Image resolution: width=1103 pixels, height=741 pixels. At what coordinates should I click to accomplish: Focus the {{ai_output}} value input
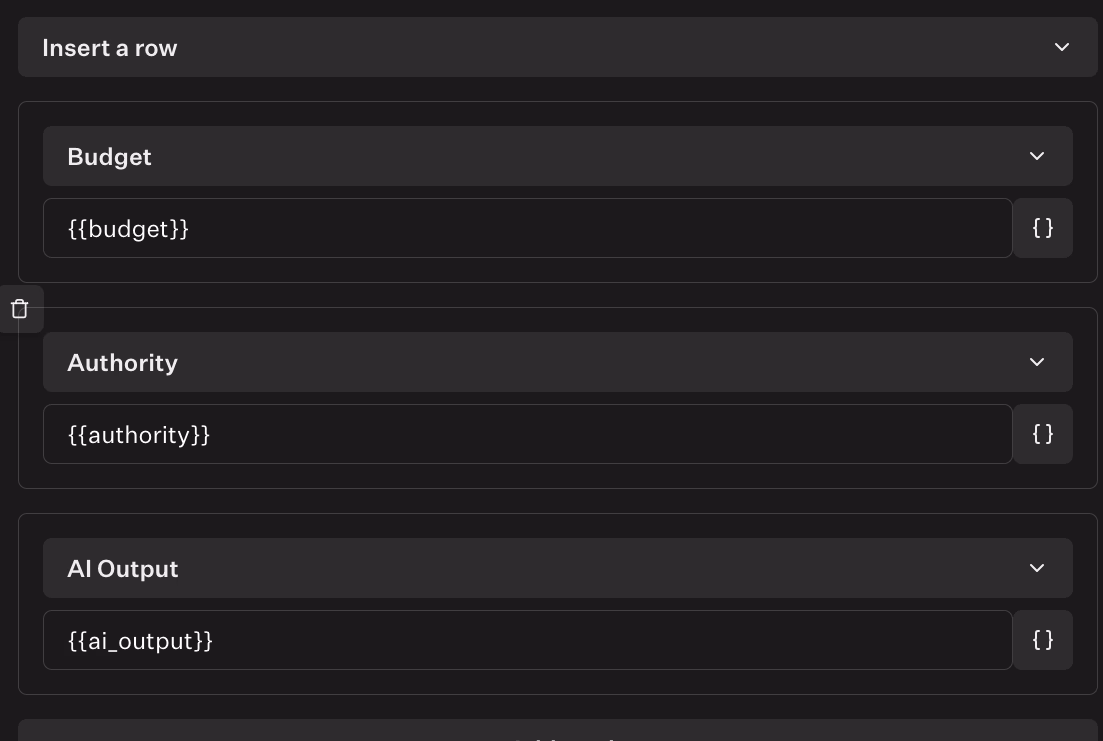(527, 640)
